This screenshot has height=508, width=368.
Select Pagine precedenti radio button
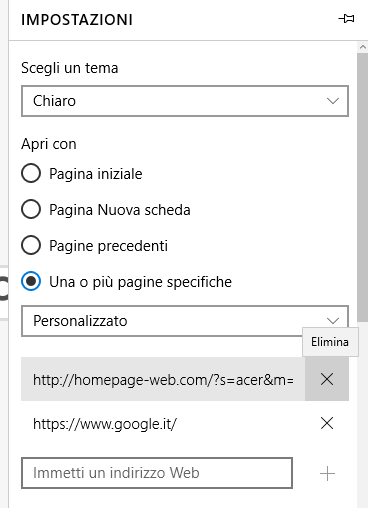[31, 245]
